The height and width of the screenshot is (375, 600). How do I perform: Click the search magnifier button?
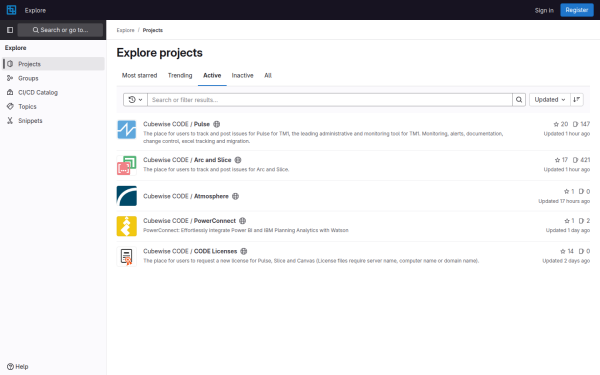pyautogui.click(x=519, y=99)
